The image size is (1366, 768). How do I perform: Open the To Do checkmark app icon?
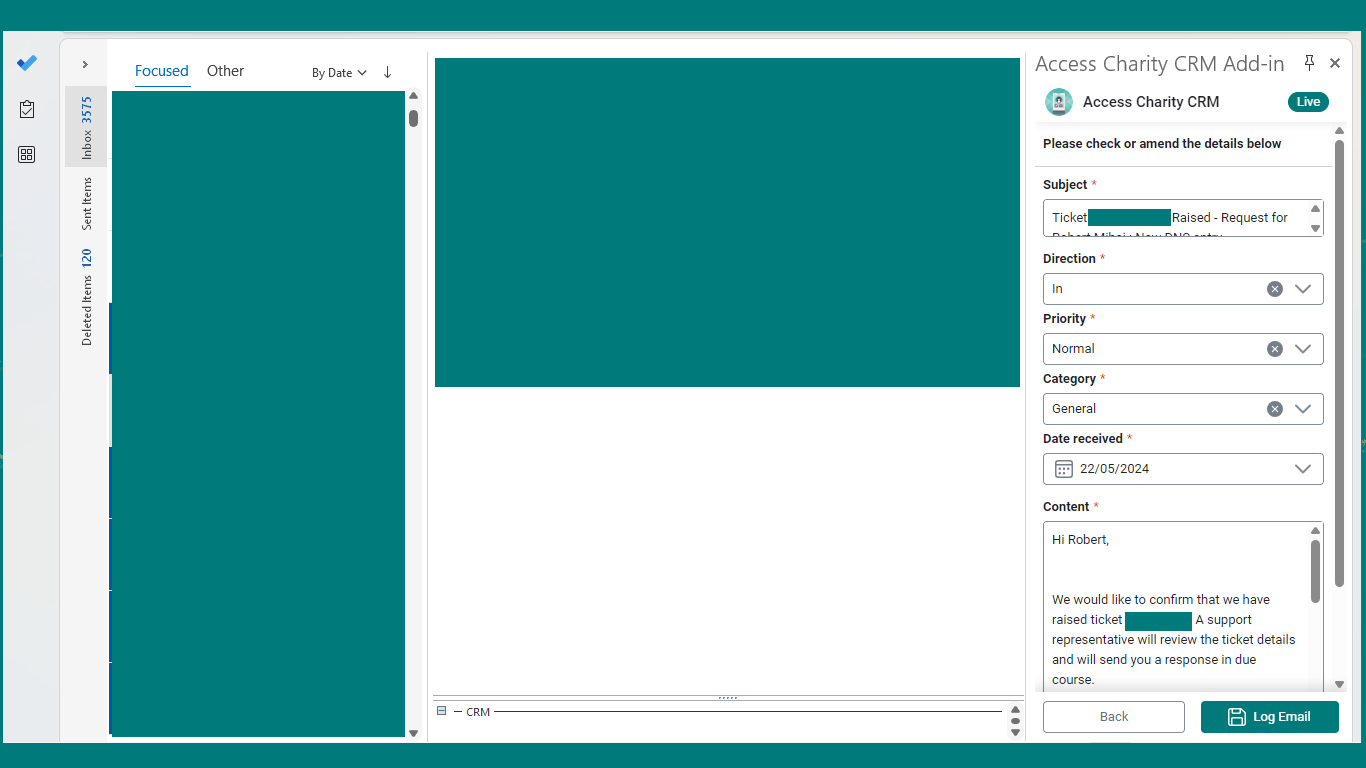pyautogui.click(x=27, y=63)
